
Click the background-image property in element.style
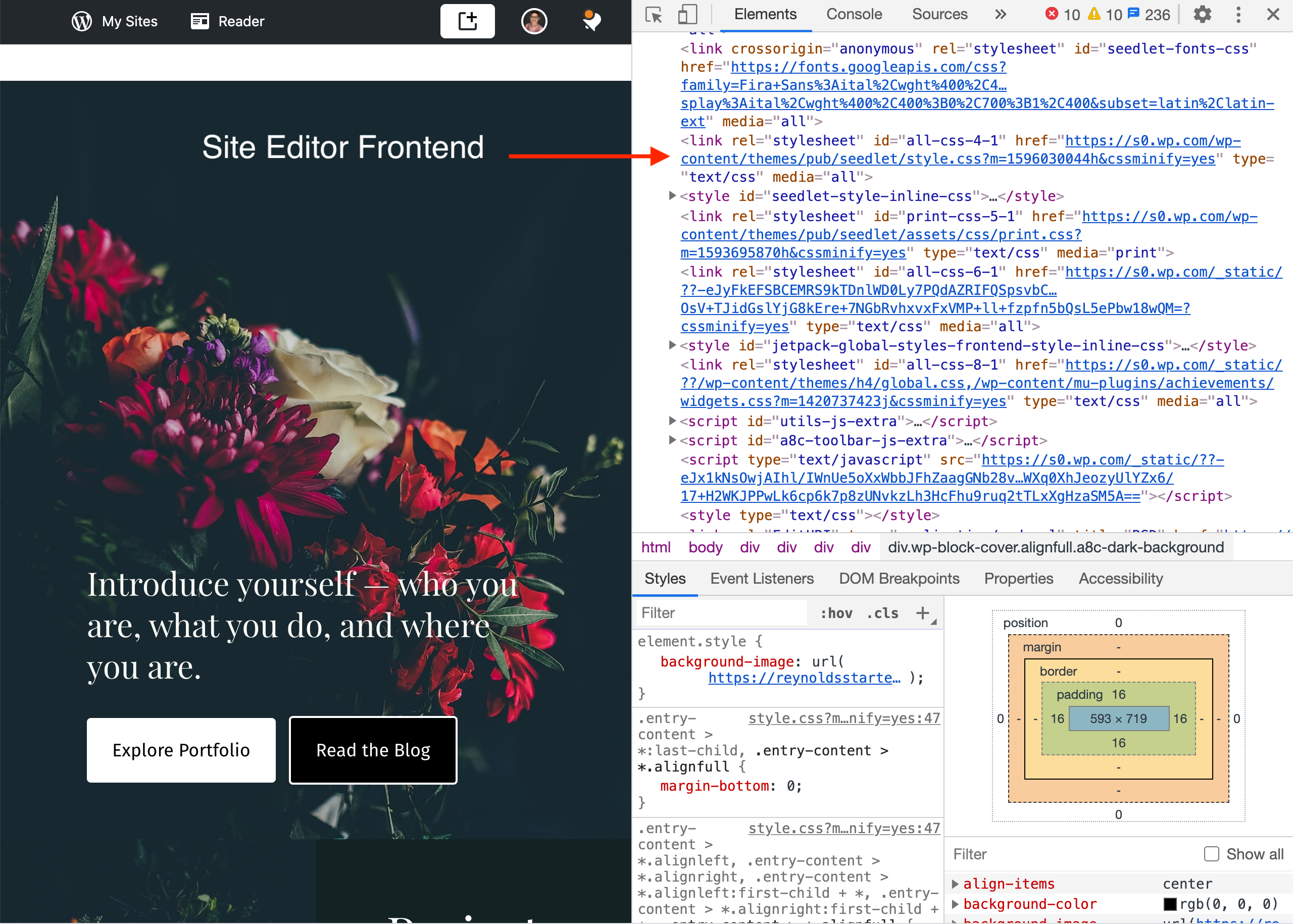727,661
